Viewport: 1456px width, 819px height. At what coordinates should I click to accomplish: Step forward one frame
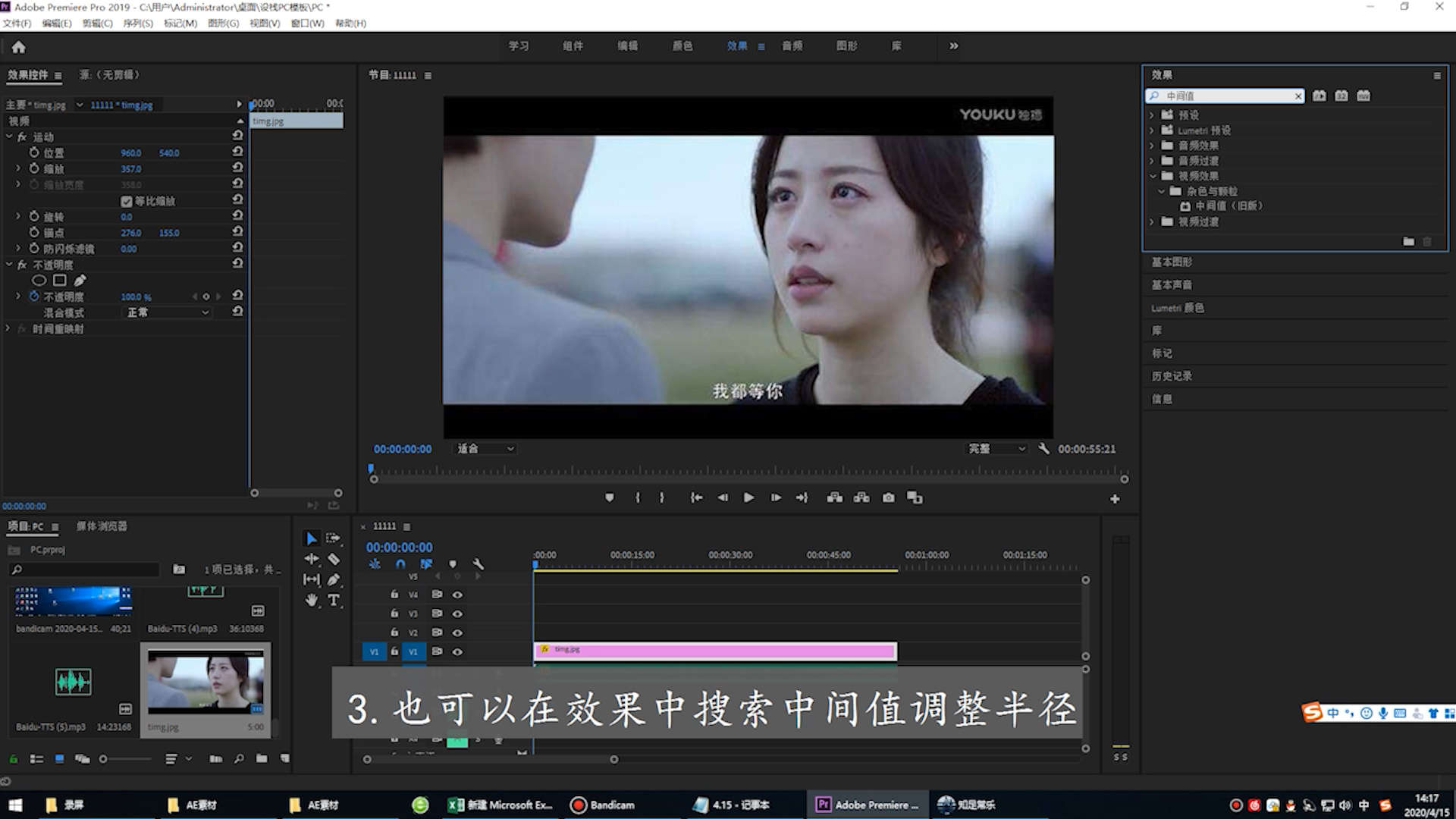click(776, 497)
